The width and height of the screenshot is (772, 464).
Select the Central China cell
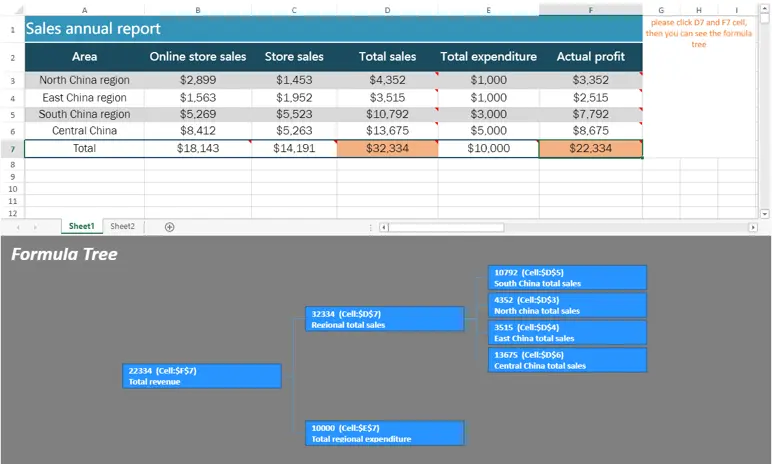pos(85,131)
